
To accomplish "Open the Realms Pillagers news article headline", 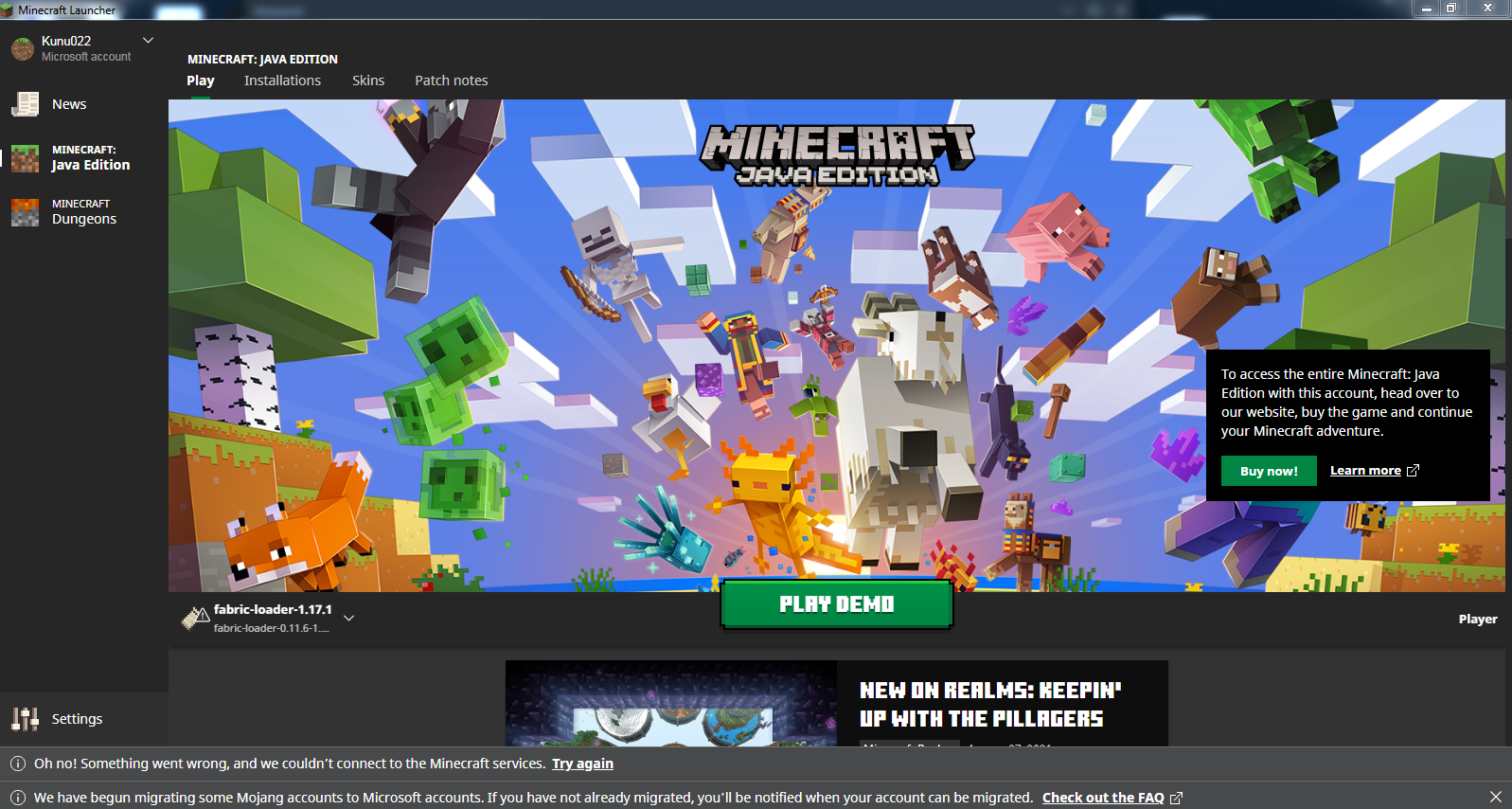I will pos(990,705).
